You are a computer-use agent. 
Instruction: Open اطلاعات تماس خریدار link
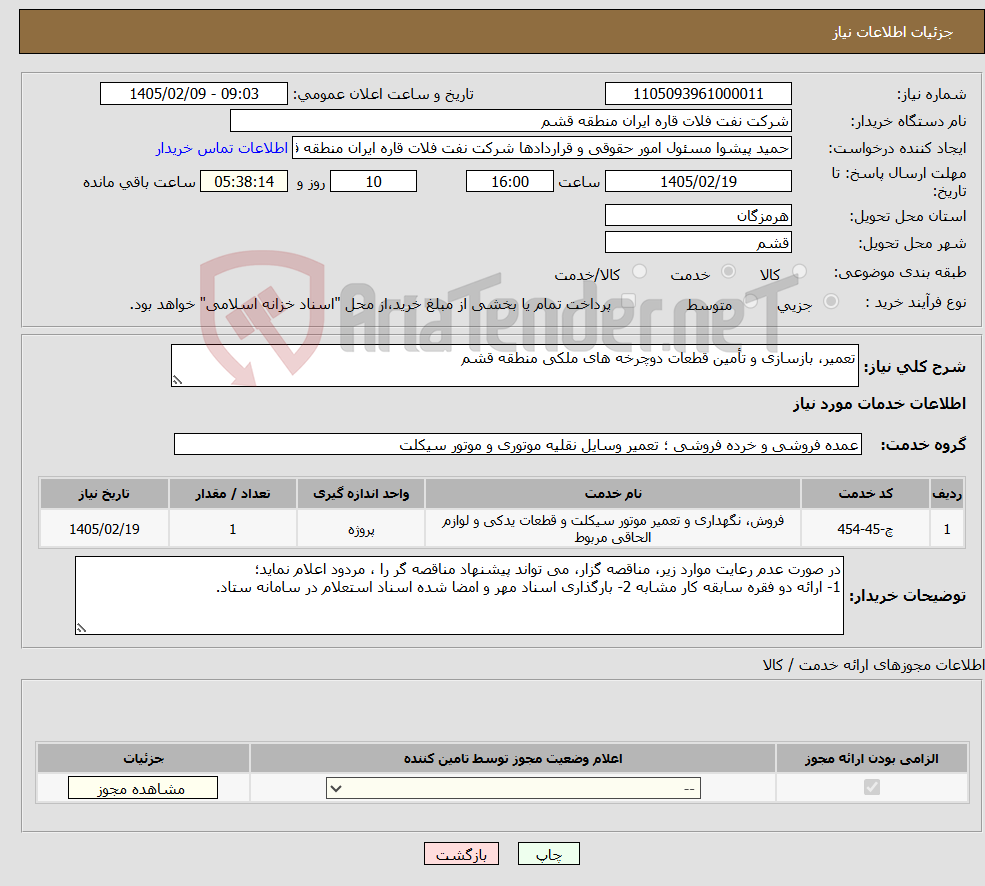222,148
